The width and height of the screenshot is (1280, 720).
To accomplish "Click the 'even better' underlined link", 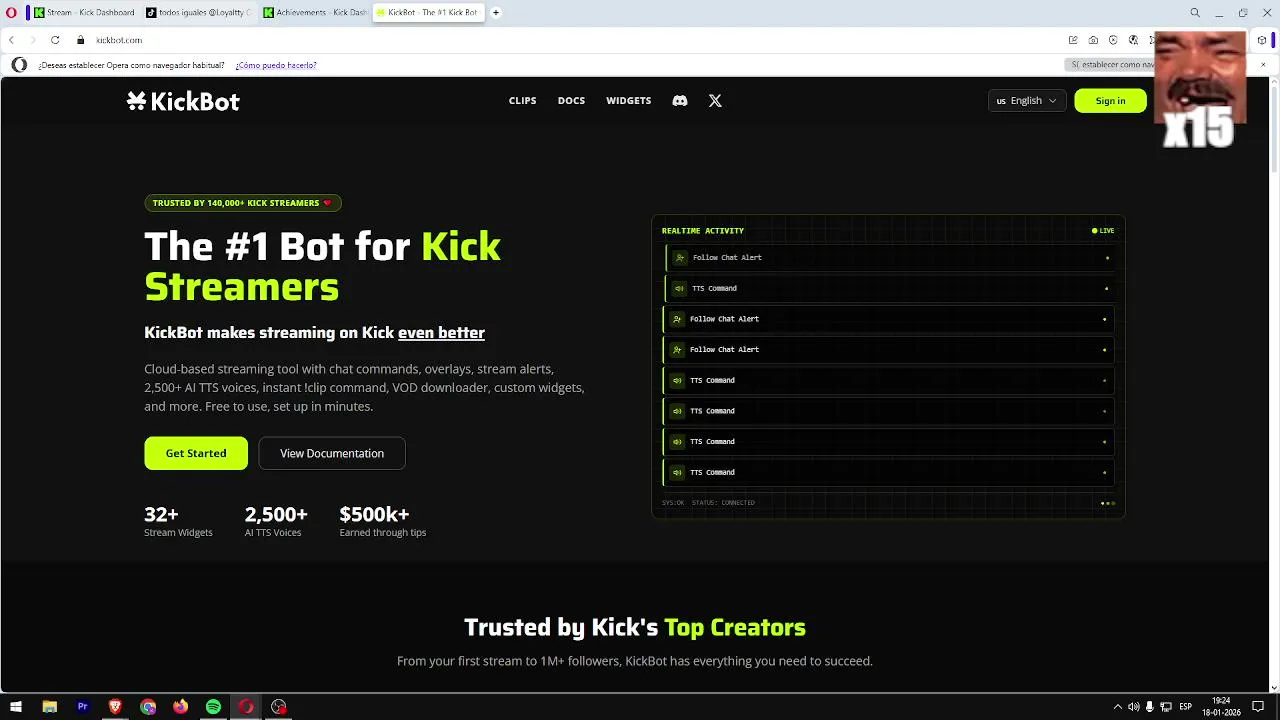I will tap(441, 333).
